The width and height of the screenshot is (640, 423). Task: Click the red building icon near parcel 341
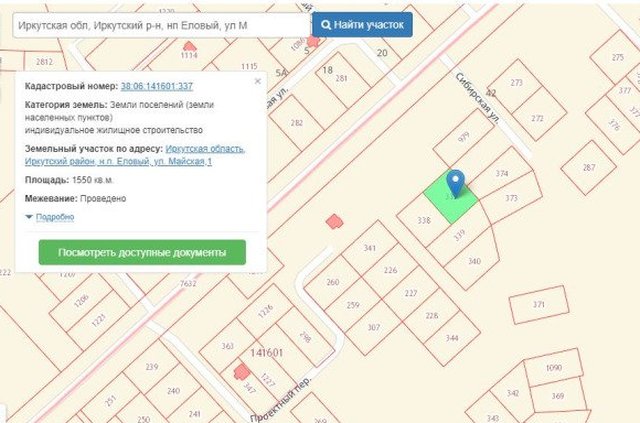334,222
